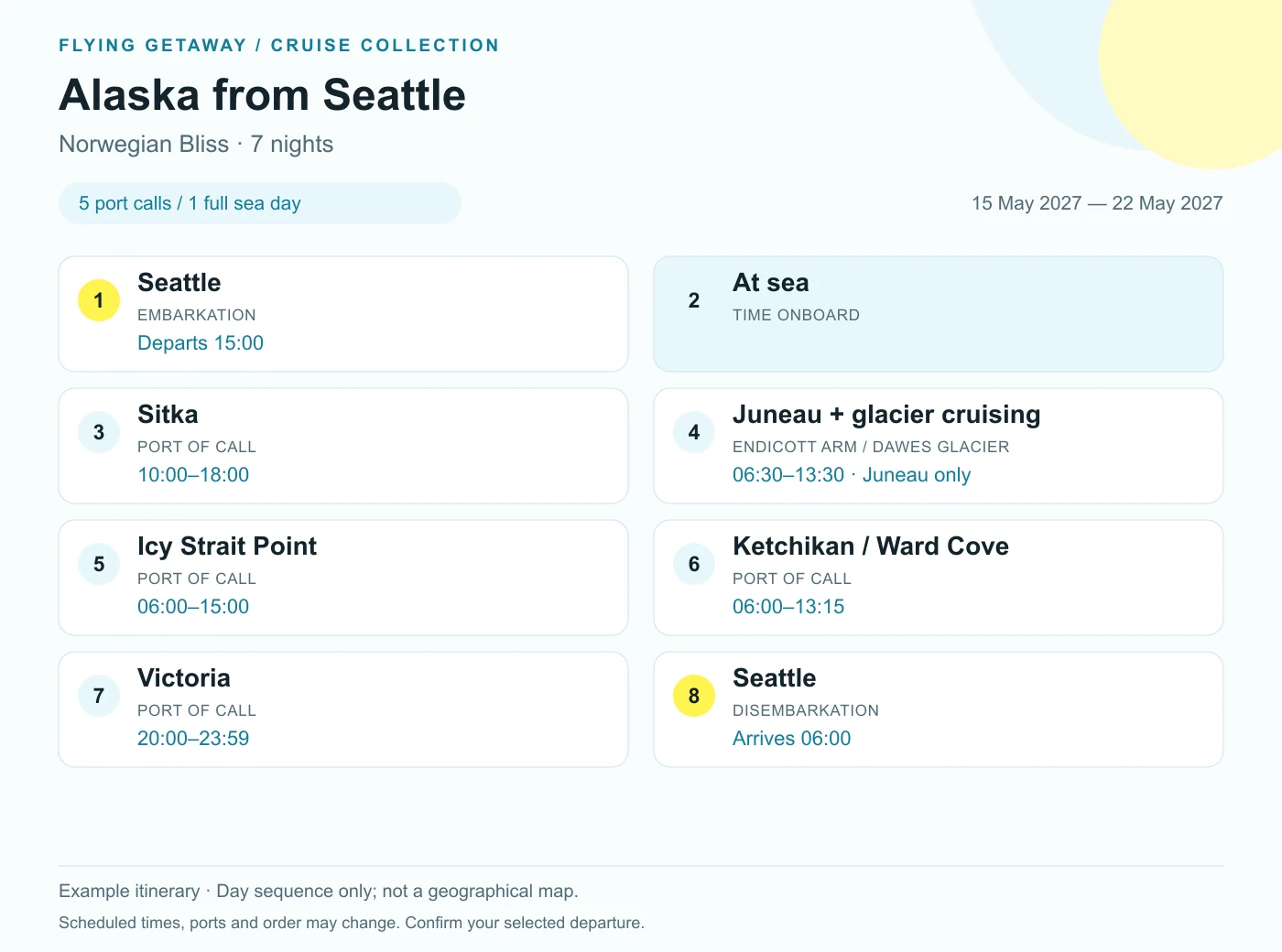Click the 'At sea' title
Image resolution: width=1282 pixels, height=952 pixels.
coord(771,283)
